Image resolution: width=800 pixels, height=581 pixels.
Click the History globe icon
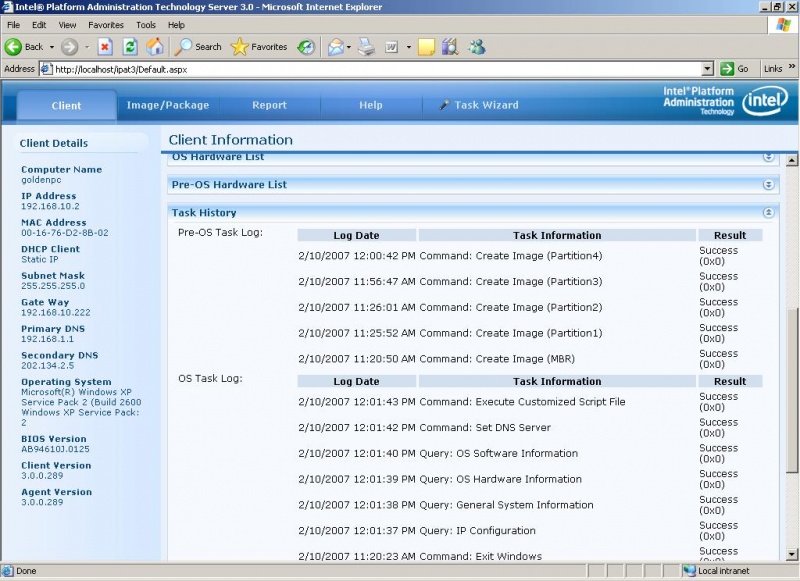(306, 46)
